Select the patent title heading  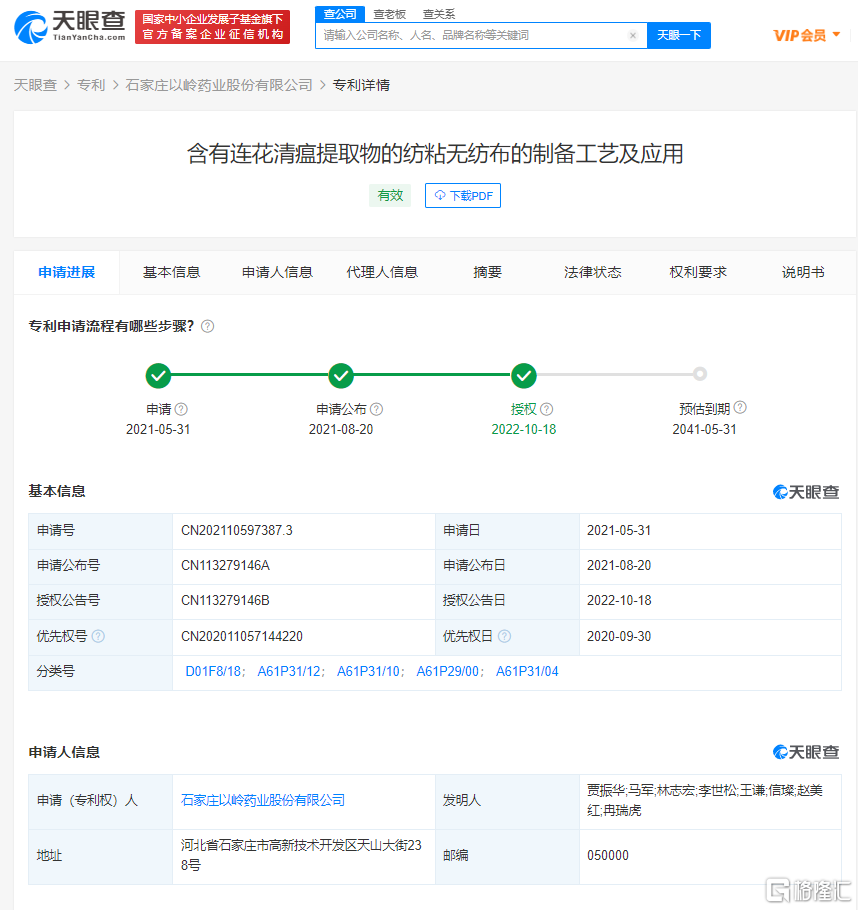(435, 154)
